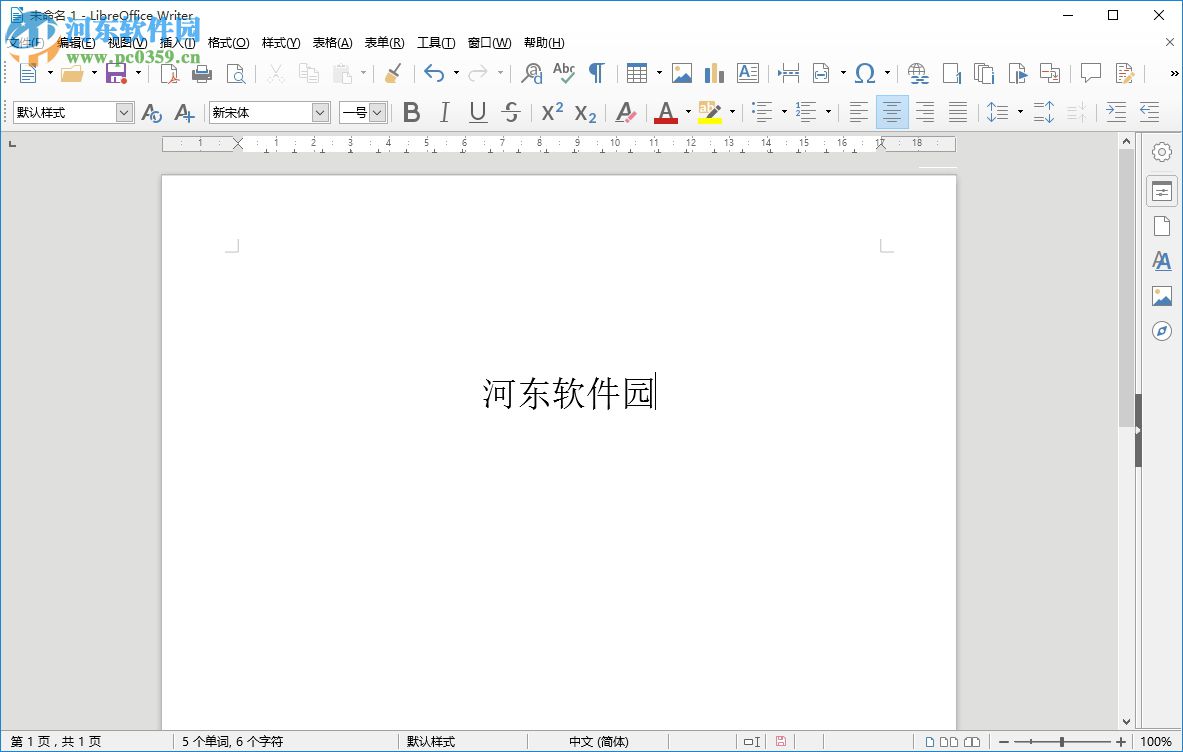Insert a table into the document

(636, 73)
